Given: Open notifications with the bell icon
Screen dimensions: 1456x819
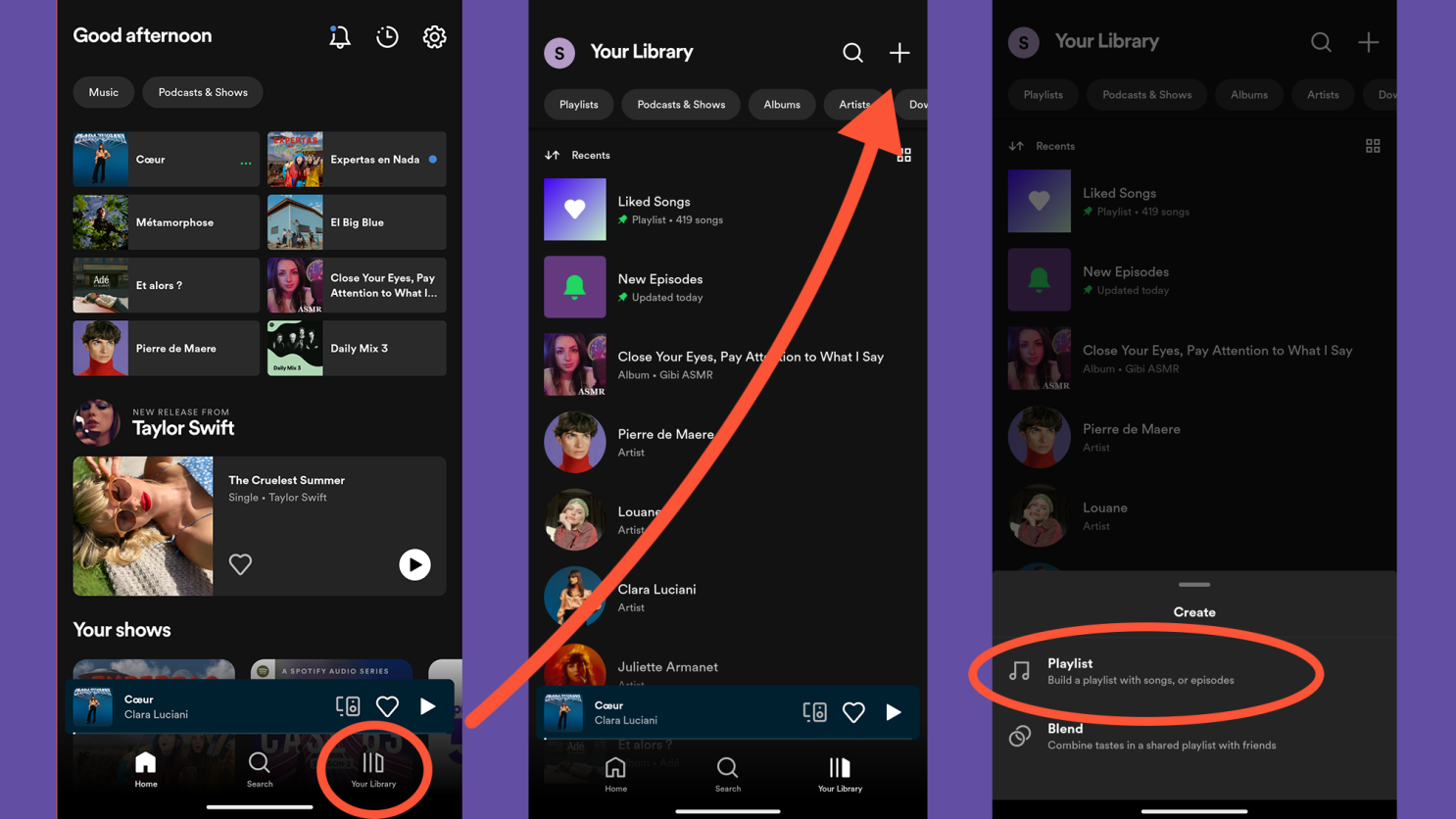Looking at the screenshot, I should [x=339, y=36].
